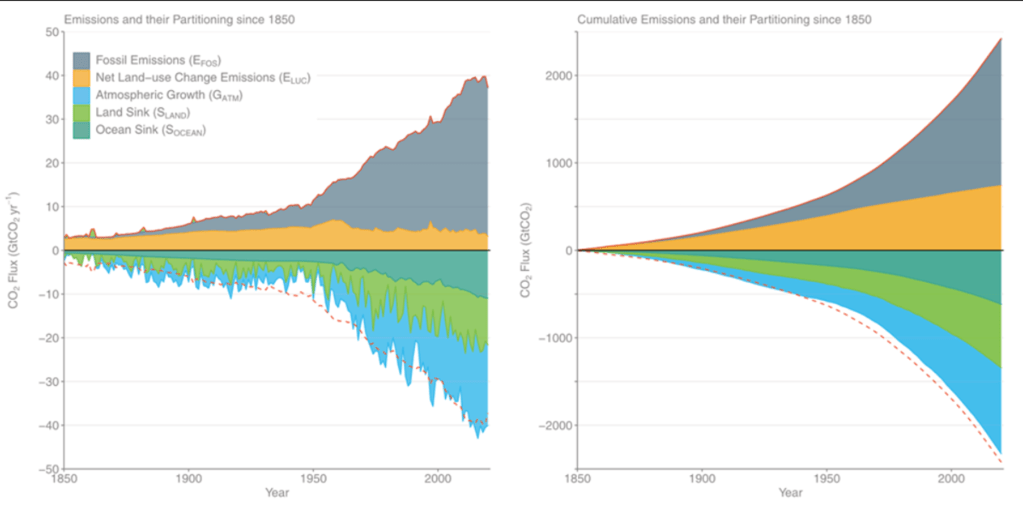The image size is (1023, 511).
Task: Click the Fossil Emissions gray legend swatch
Action: [83, 62]
